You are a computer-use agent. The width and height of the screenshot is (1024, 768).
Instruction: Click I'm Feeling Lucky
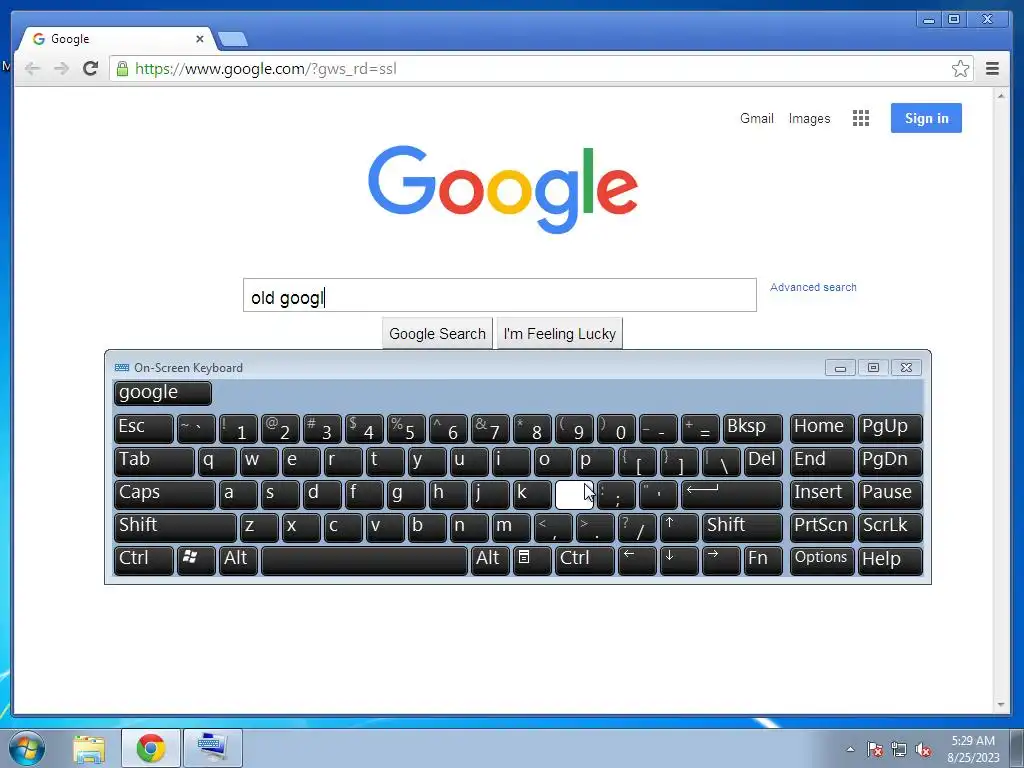click(x=560, y=334)
